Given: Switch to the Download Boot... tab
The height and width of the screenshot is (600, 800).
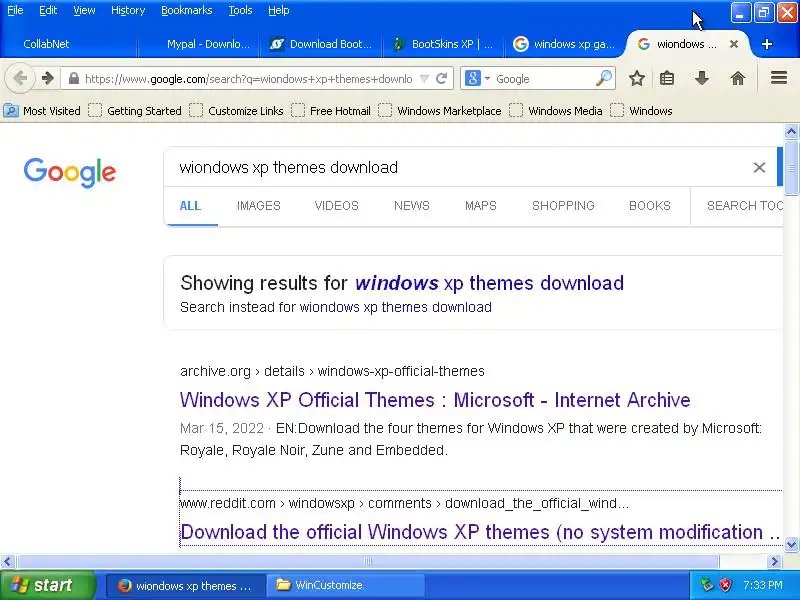Looking at the screenshot, I should point(321,44).
